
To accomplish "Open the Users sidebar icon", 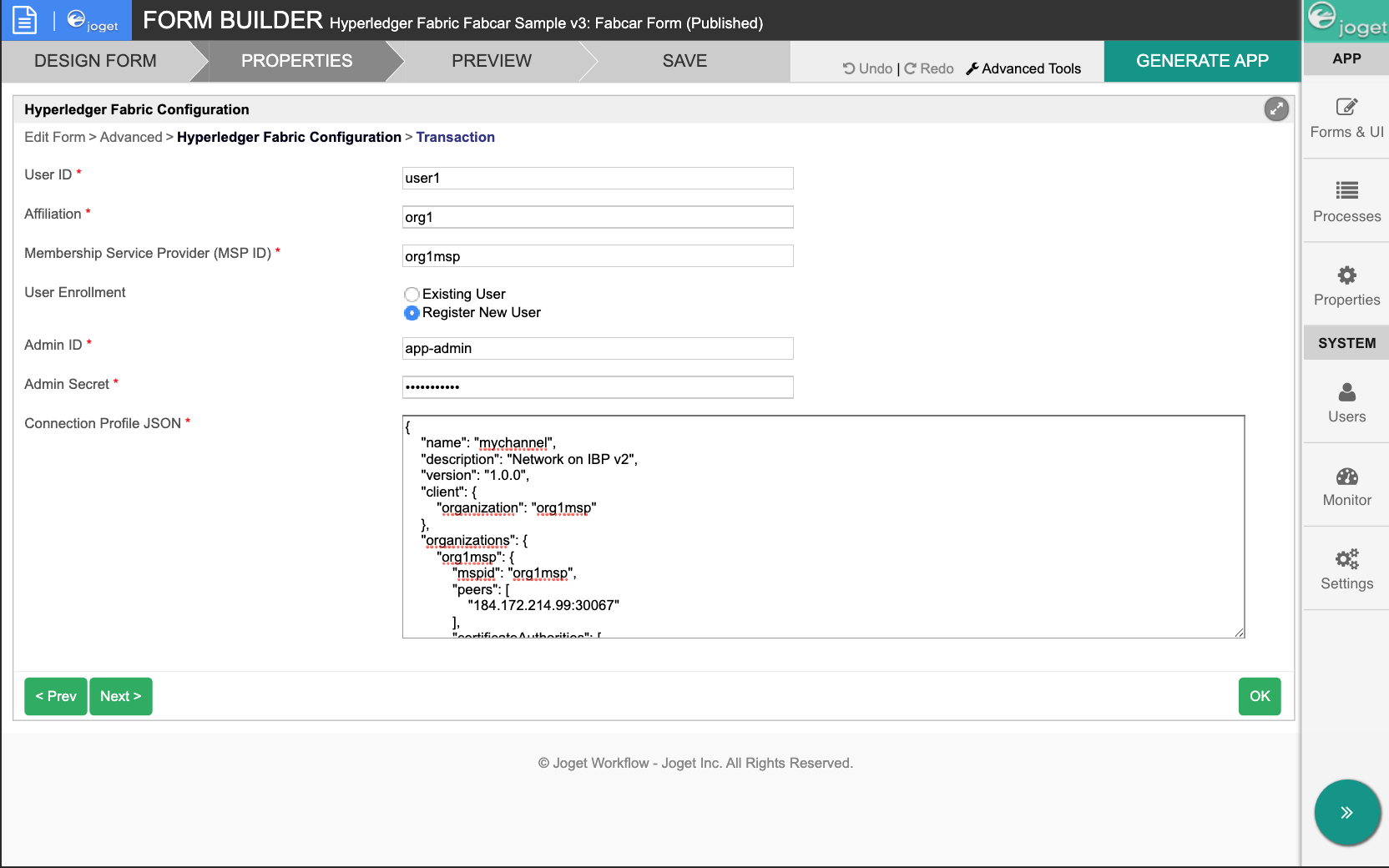I will click(1346, 392).
